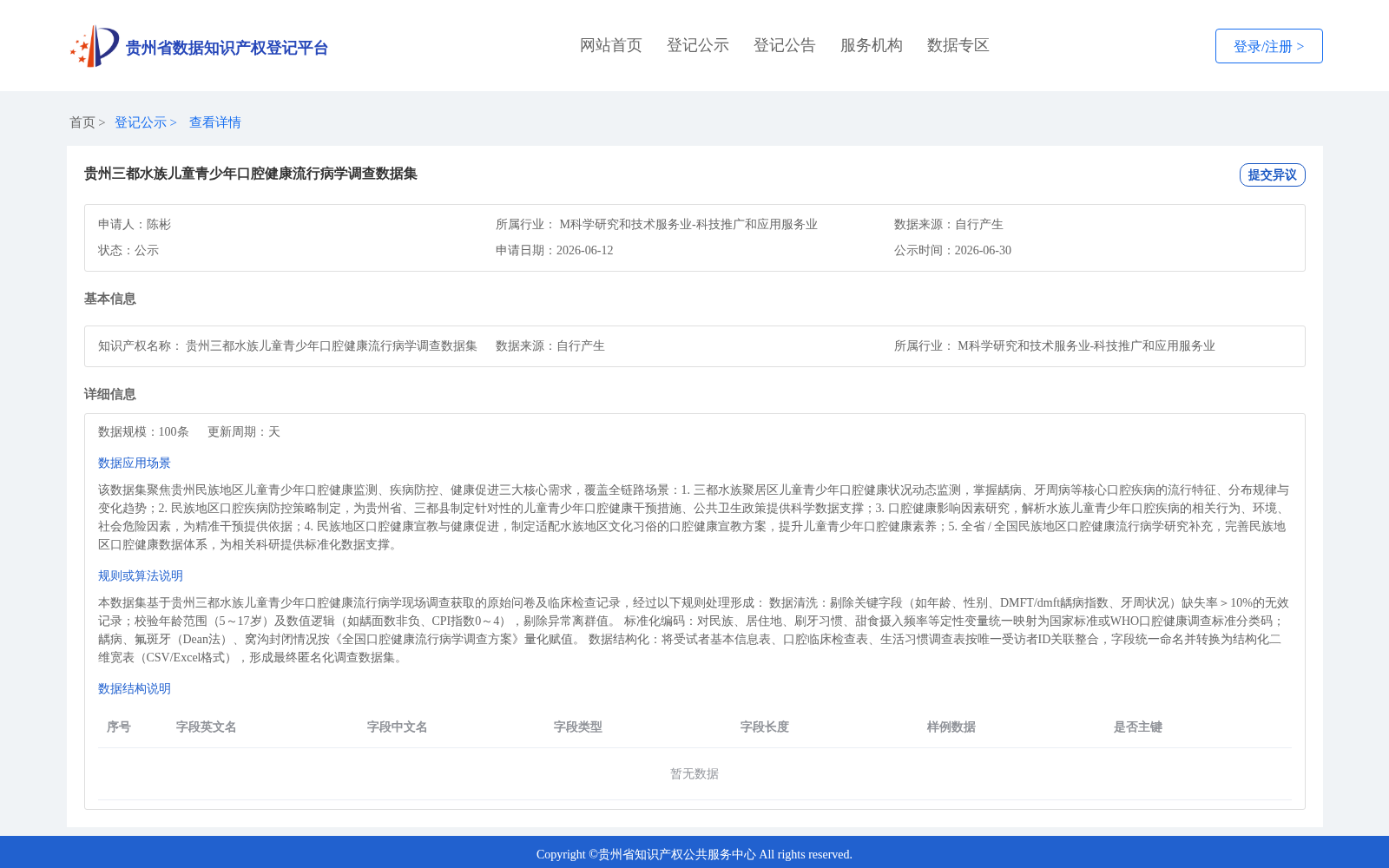Click 详细信息 section heading
This screenshot has width=1389, height=868.
[x=110, y=394]
